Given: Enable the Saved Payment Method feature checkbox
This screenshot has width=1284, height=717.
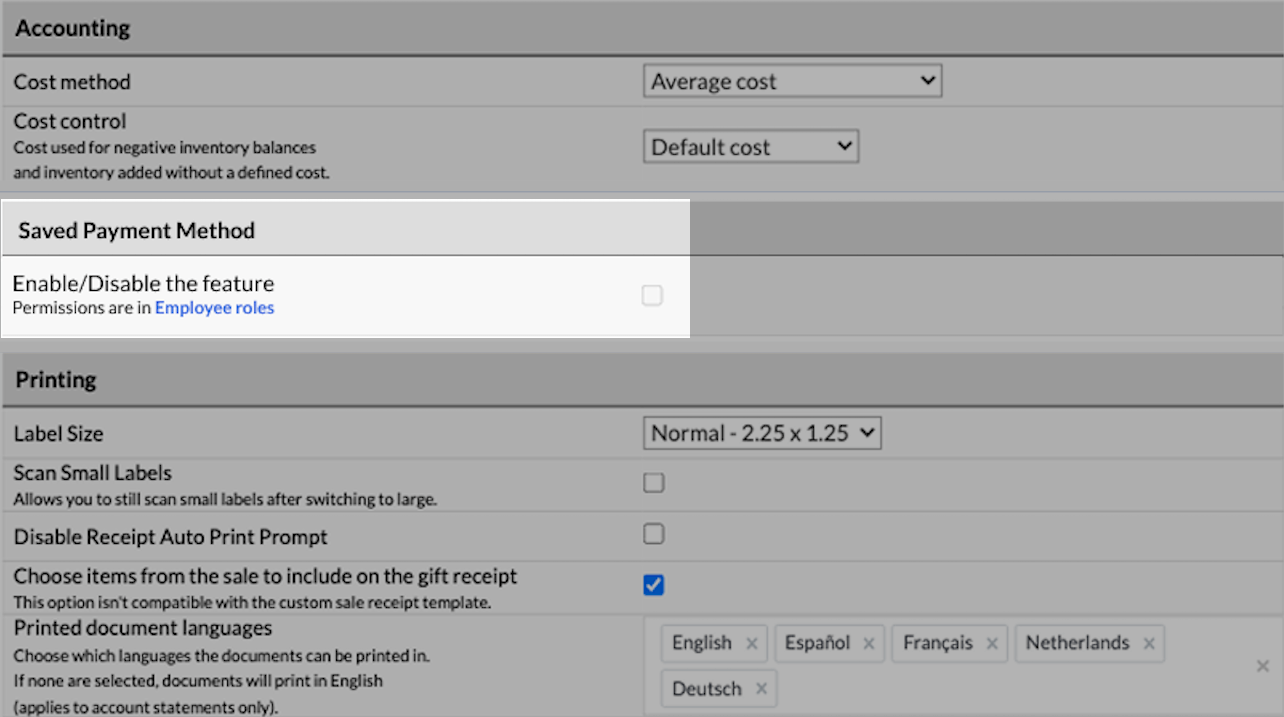Looking at the screenshot, I should point(652,295).
